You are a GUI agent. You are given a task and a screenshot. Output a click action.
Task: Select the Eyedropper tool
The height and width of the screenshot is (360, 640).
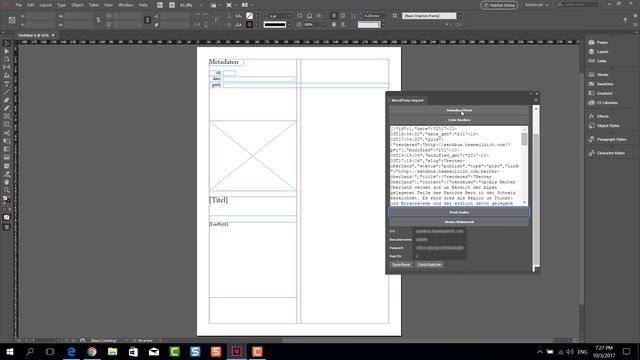tap(7, 174)
